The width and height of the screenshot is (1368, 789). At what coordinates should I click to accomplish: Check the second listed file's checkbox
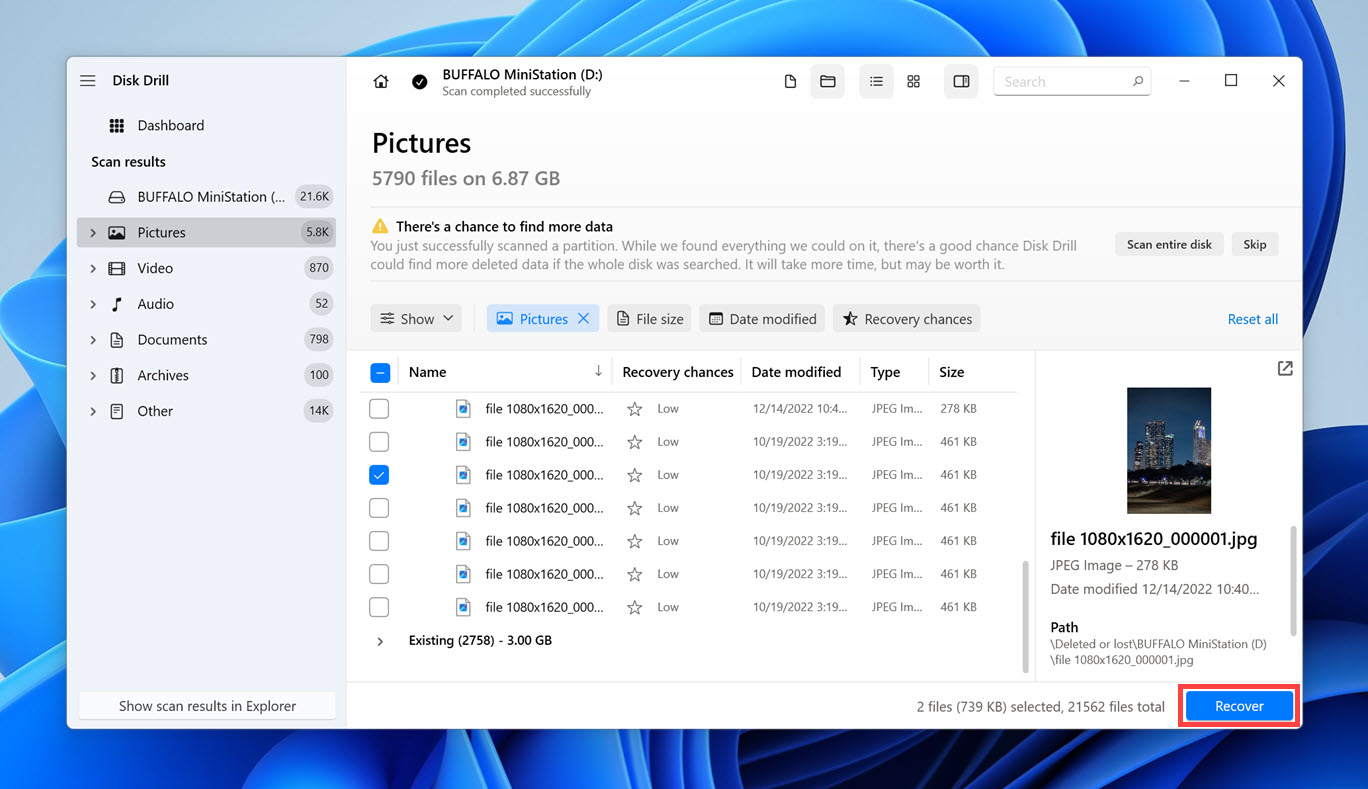(x=379, y=442)
